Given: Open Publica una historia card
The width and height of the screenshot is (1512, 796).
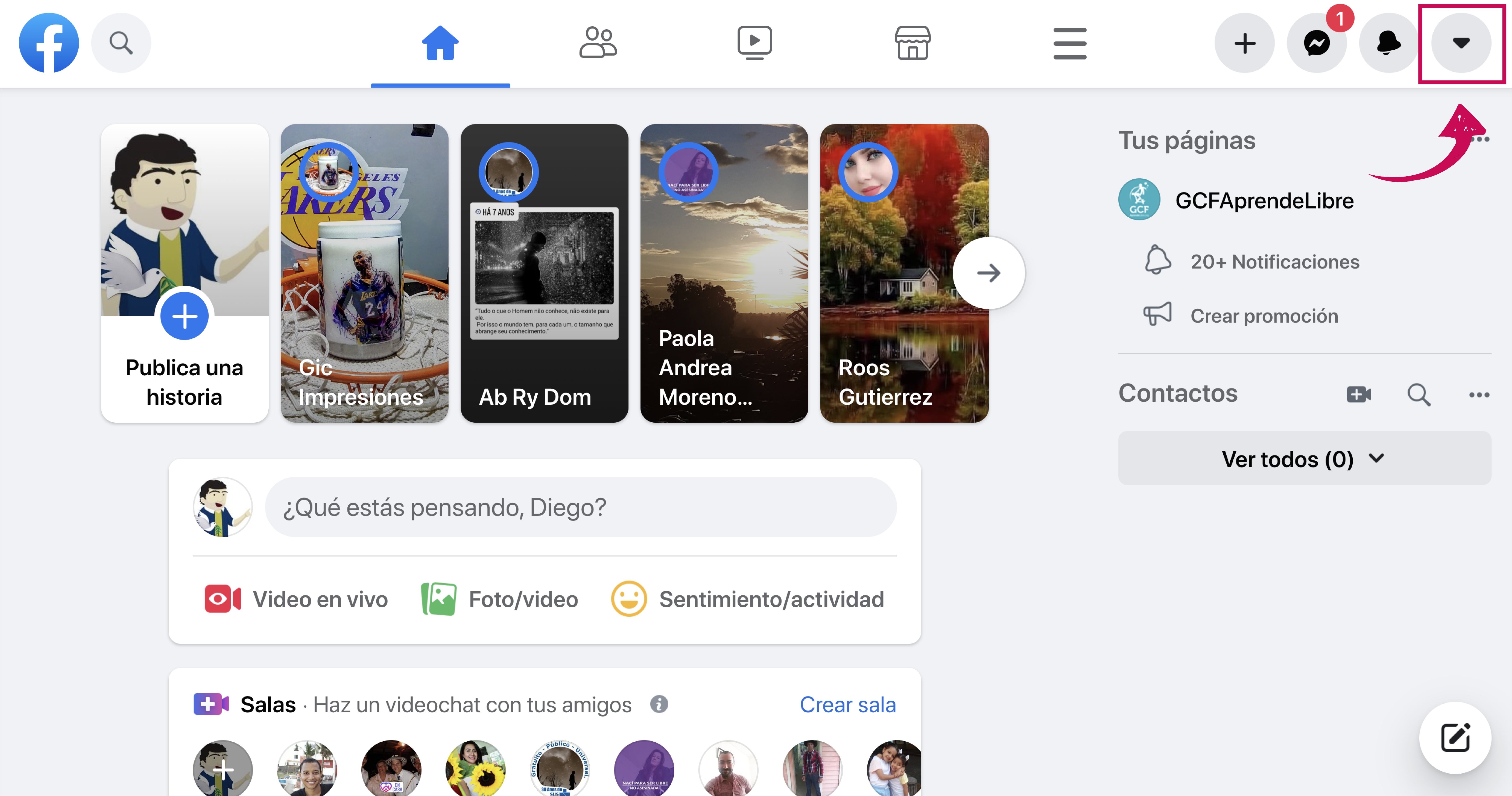Looking at the screenshot, I should click(184, 273).
